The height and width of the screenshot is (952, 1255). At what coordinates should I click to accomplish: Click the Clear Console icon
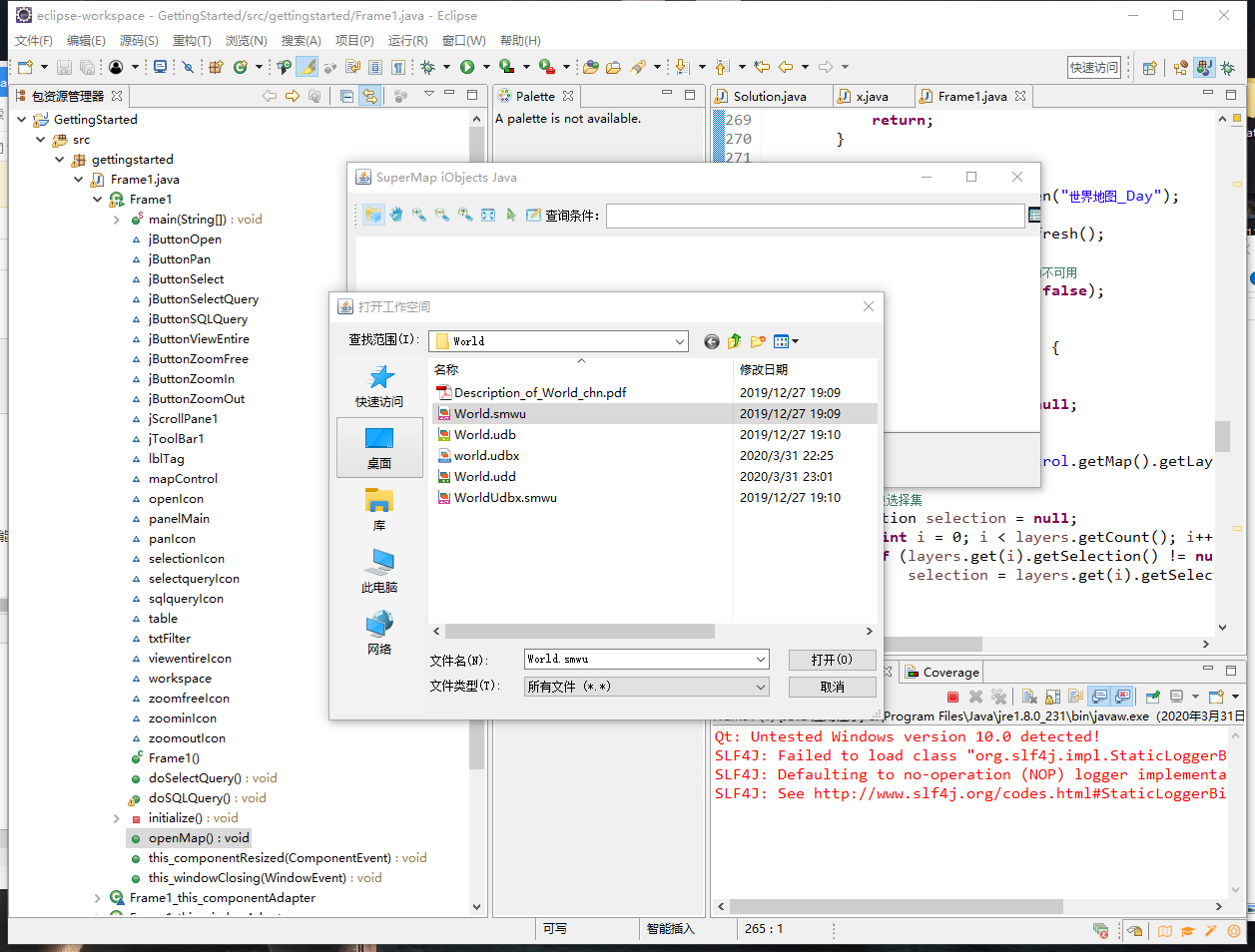pyautogui.click(x=1028, y=697)
